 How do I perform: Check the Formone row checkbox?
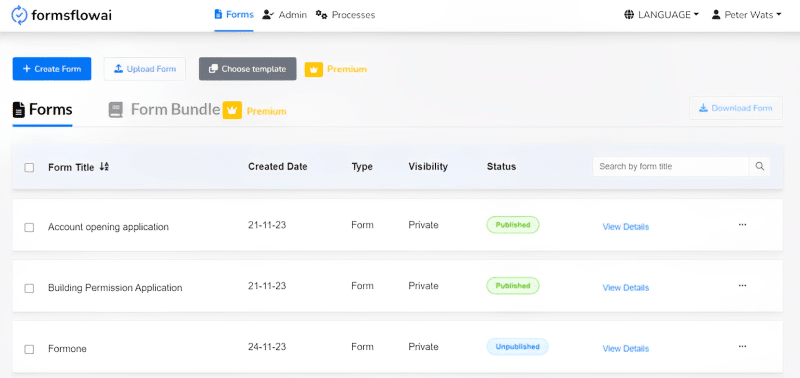point(29,349)
